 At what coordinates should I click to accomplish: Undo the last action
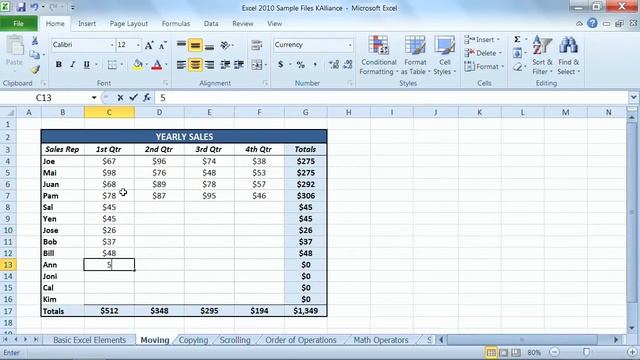coord(34,7)
